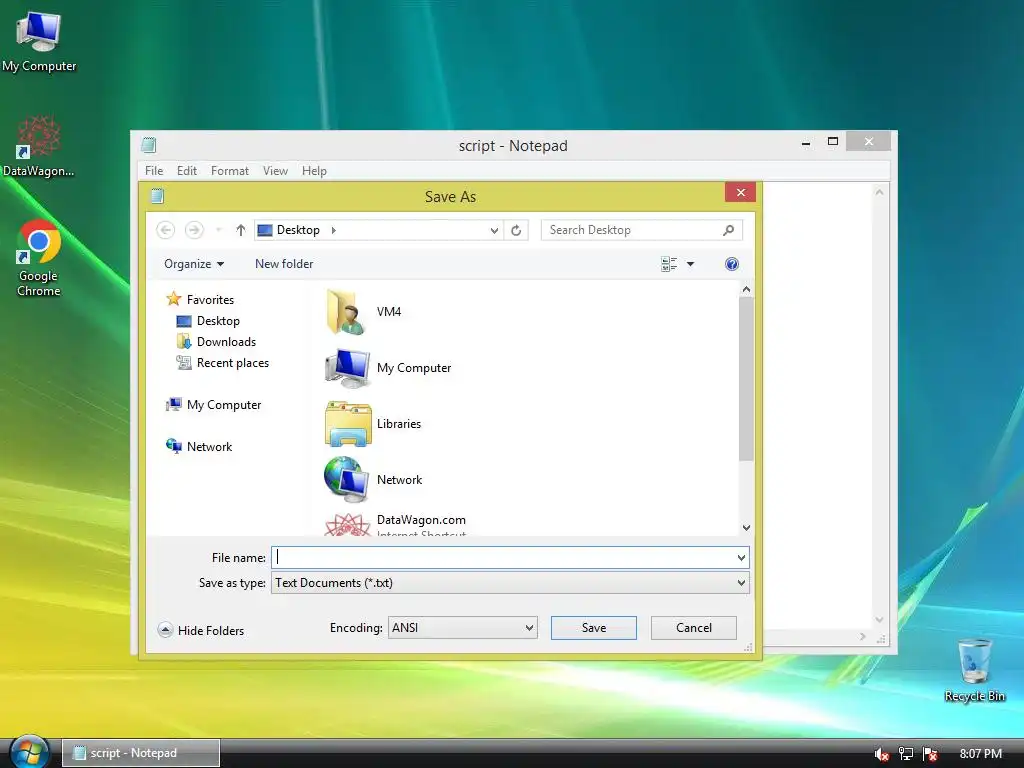Select Recent places in navigation pane
This screenshot has width=1024, height=768.
pos(232,362)
